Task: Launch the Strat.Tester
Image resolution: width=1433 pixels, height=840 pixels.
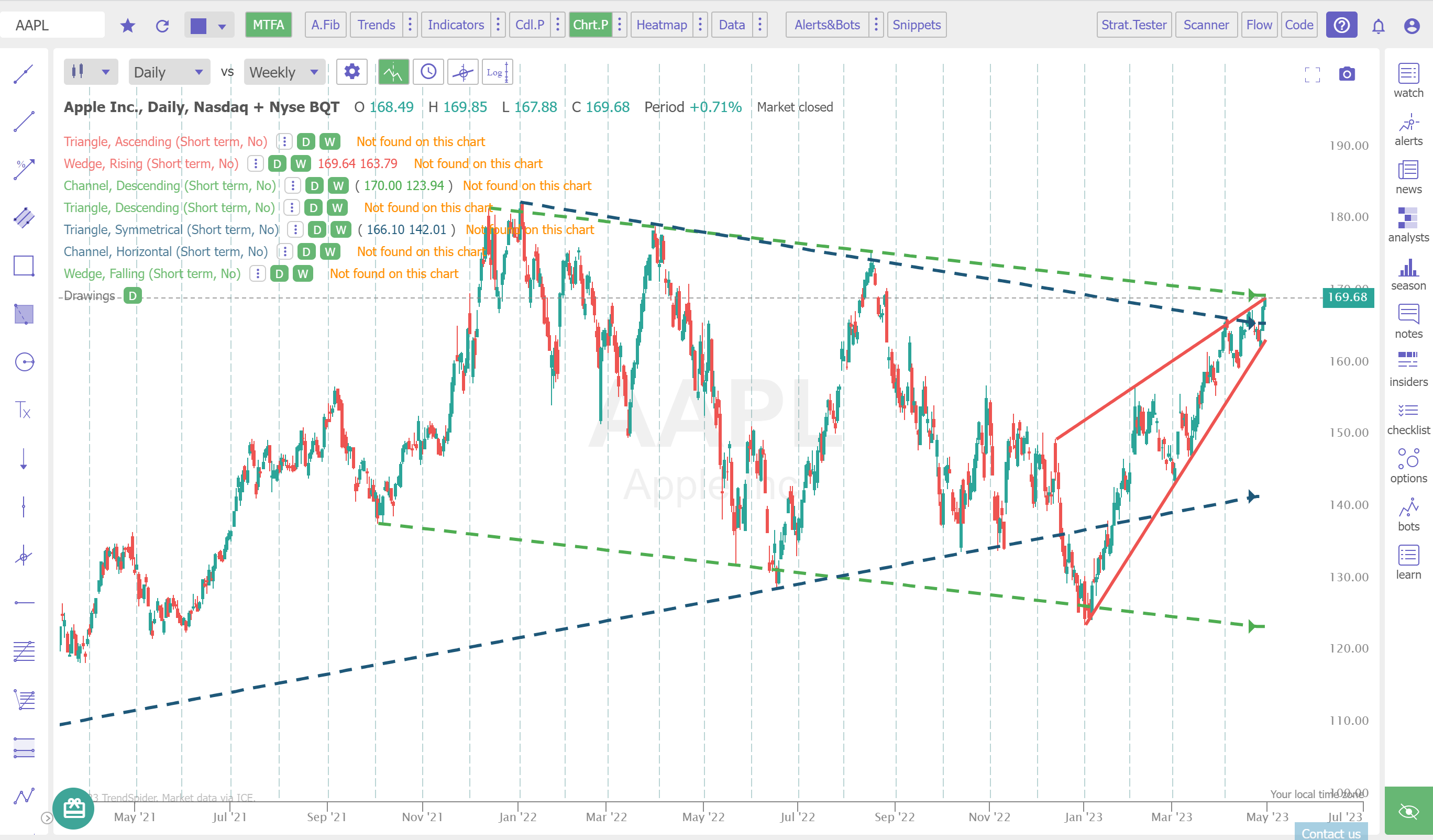Action: [x=1133, y=25]
